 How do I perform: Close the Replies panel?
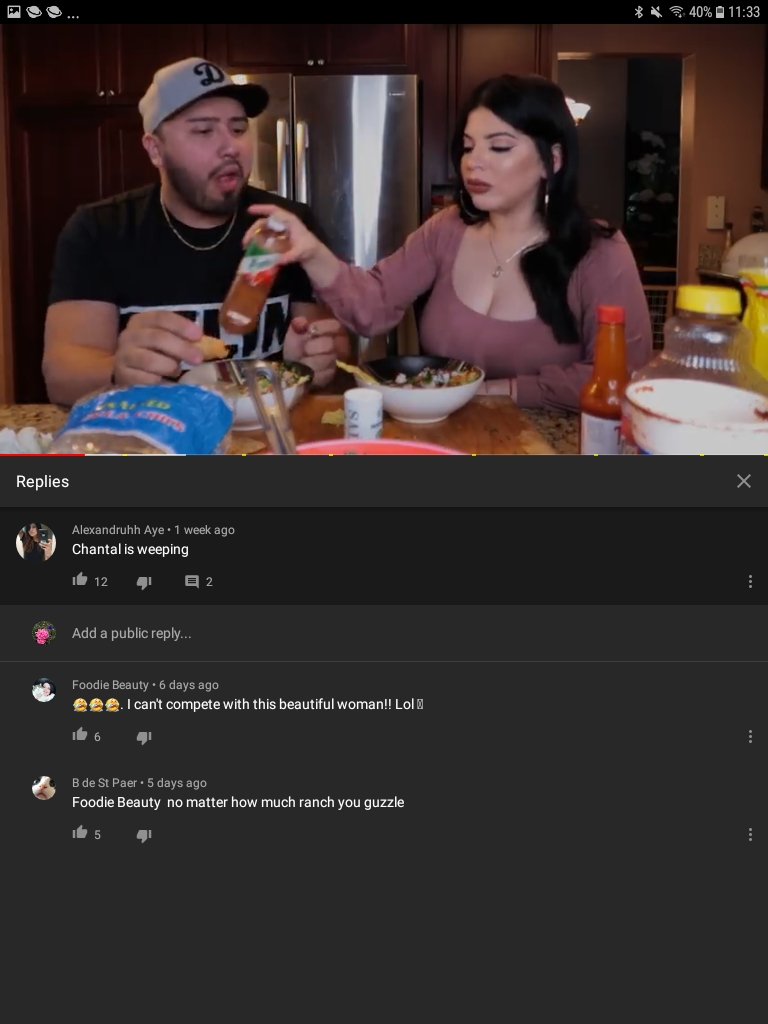[743, 481]
